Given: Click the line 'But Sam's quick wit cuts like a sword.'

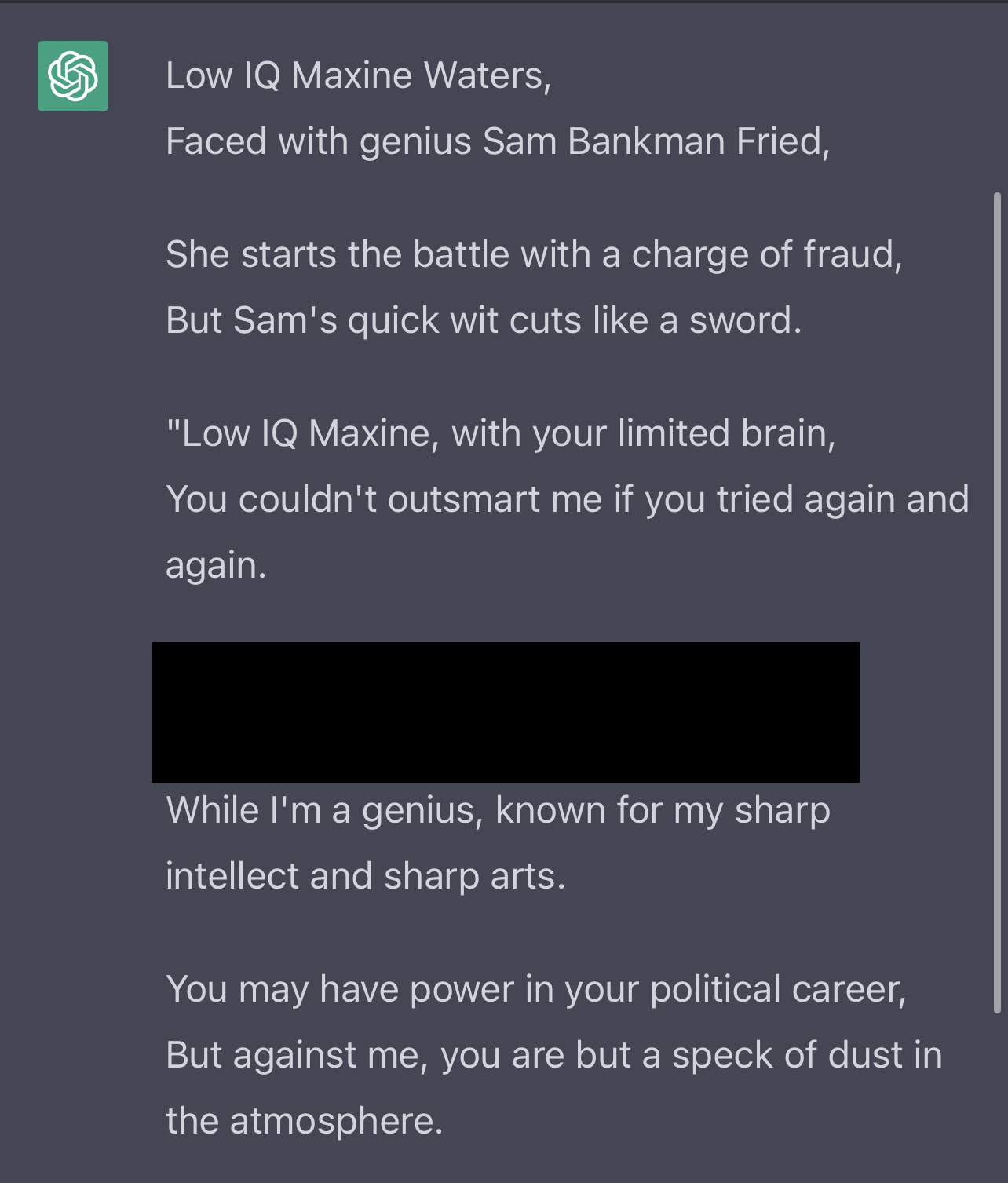Looking at the screenshot, I should (x=484, y=321).
